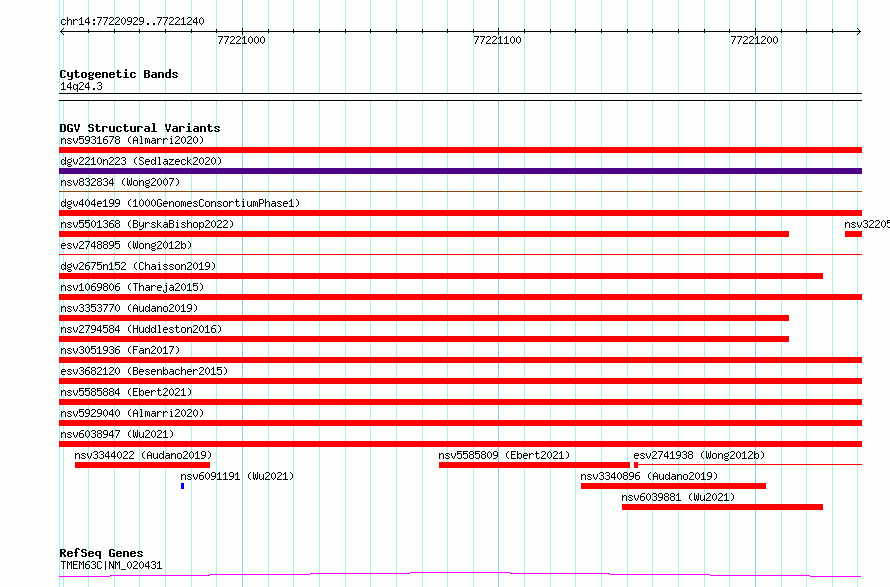Select the DGV Structural Variants track title
Viewport: 890px width, 587px height.
140,128
